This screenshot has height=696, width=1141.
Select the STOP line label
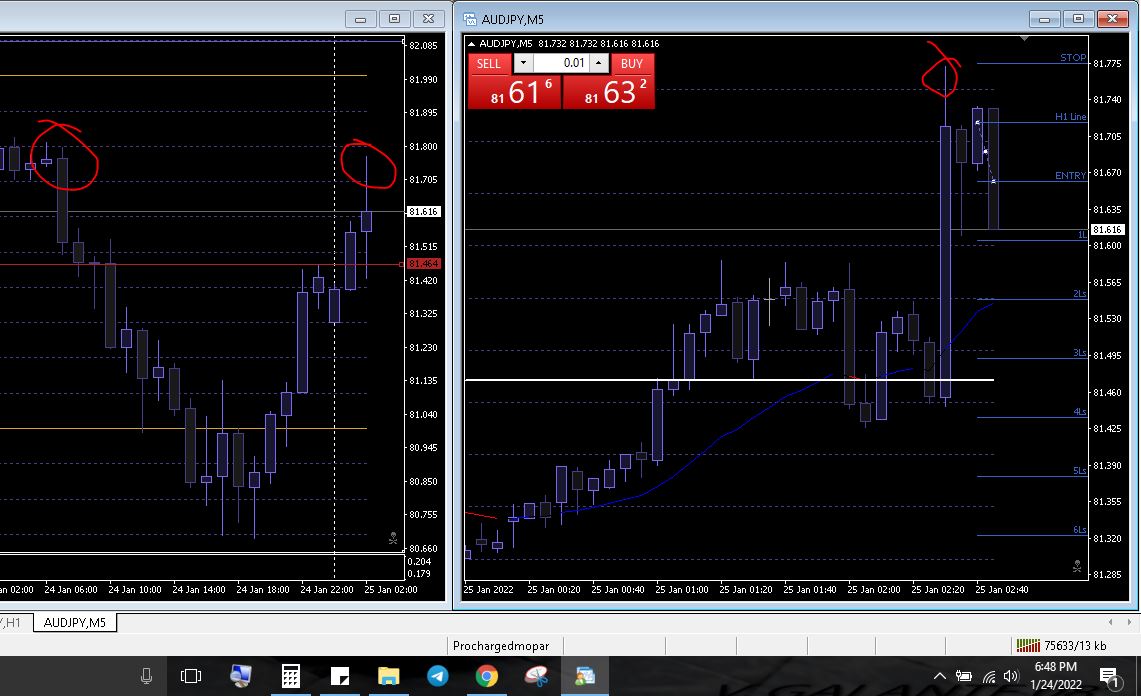pos(1073,58)
